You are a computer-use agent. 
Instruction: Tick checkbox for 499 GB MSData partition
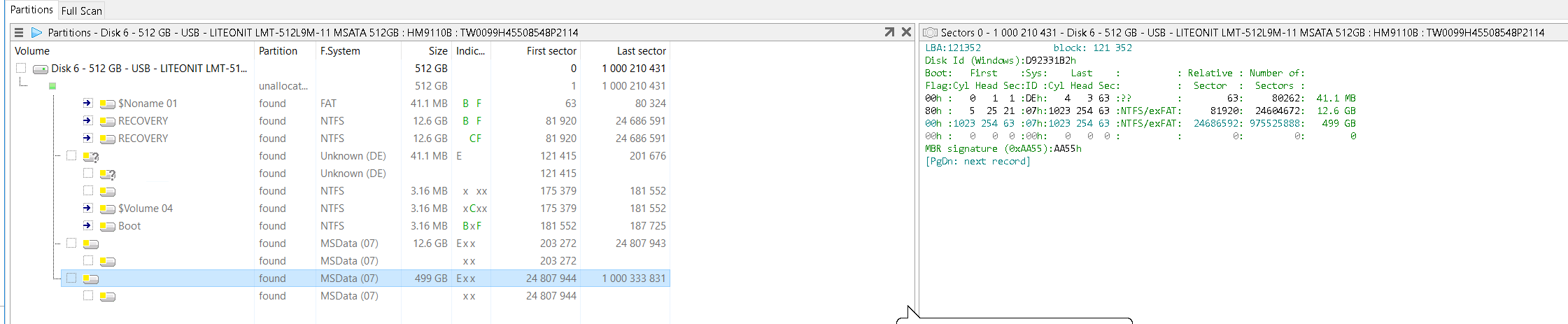[x=71, y=278]
